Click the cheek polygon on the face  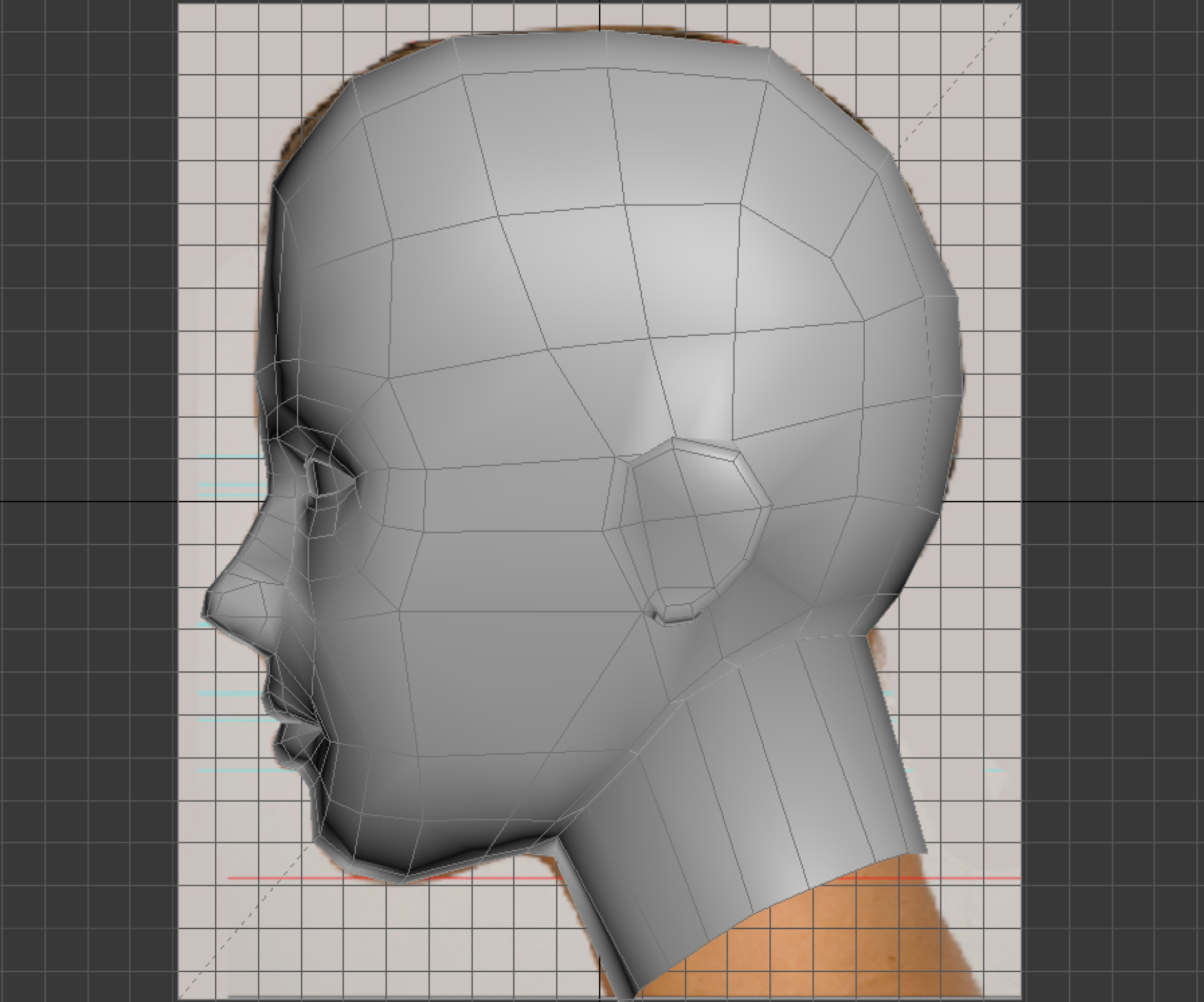point(468,650)
